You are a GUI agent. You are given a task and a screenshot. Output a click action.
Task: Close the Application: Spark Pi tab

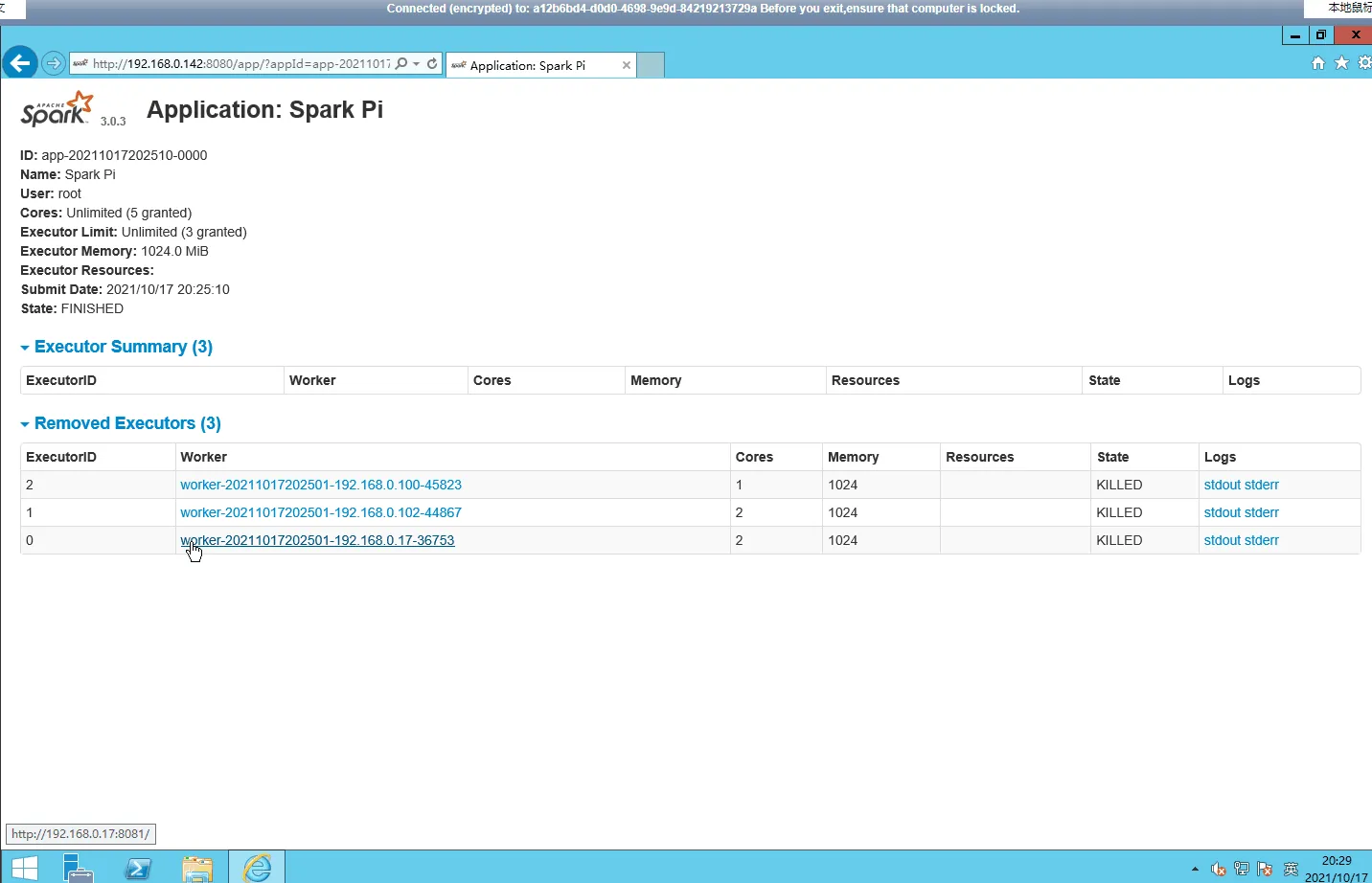[x=627, y=65]
